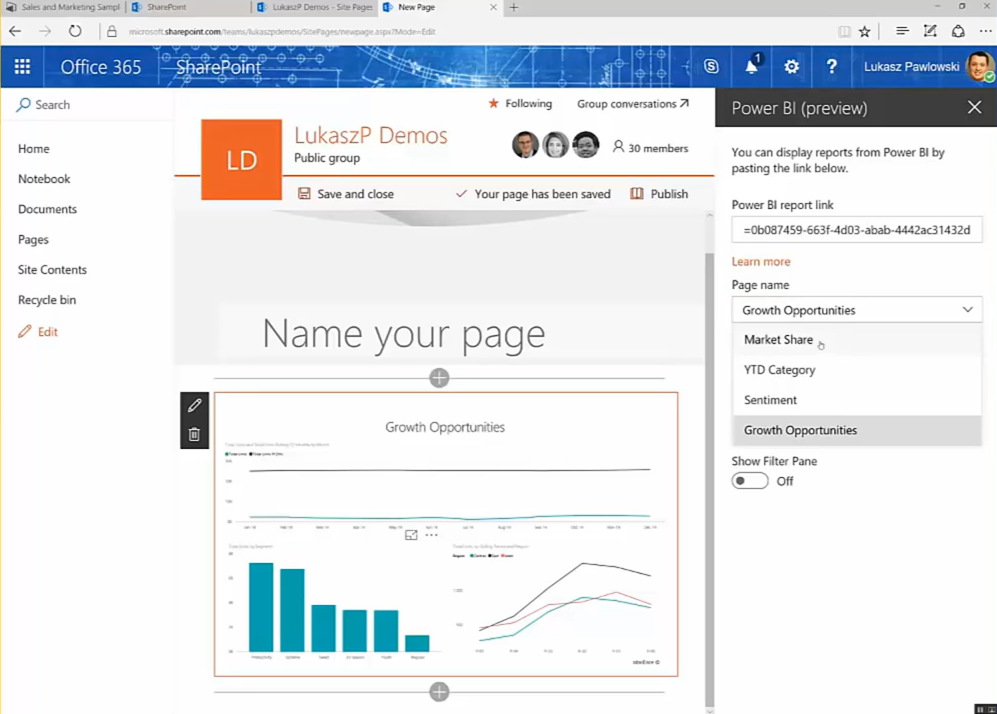Choose YTD Category option

[779, 370]
